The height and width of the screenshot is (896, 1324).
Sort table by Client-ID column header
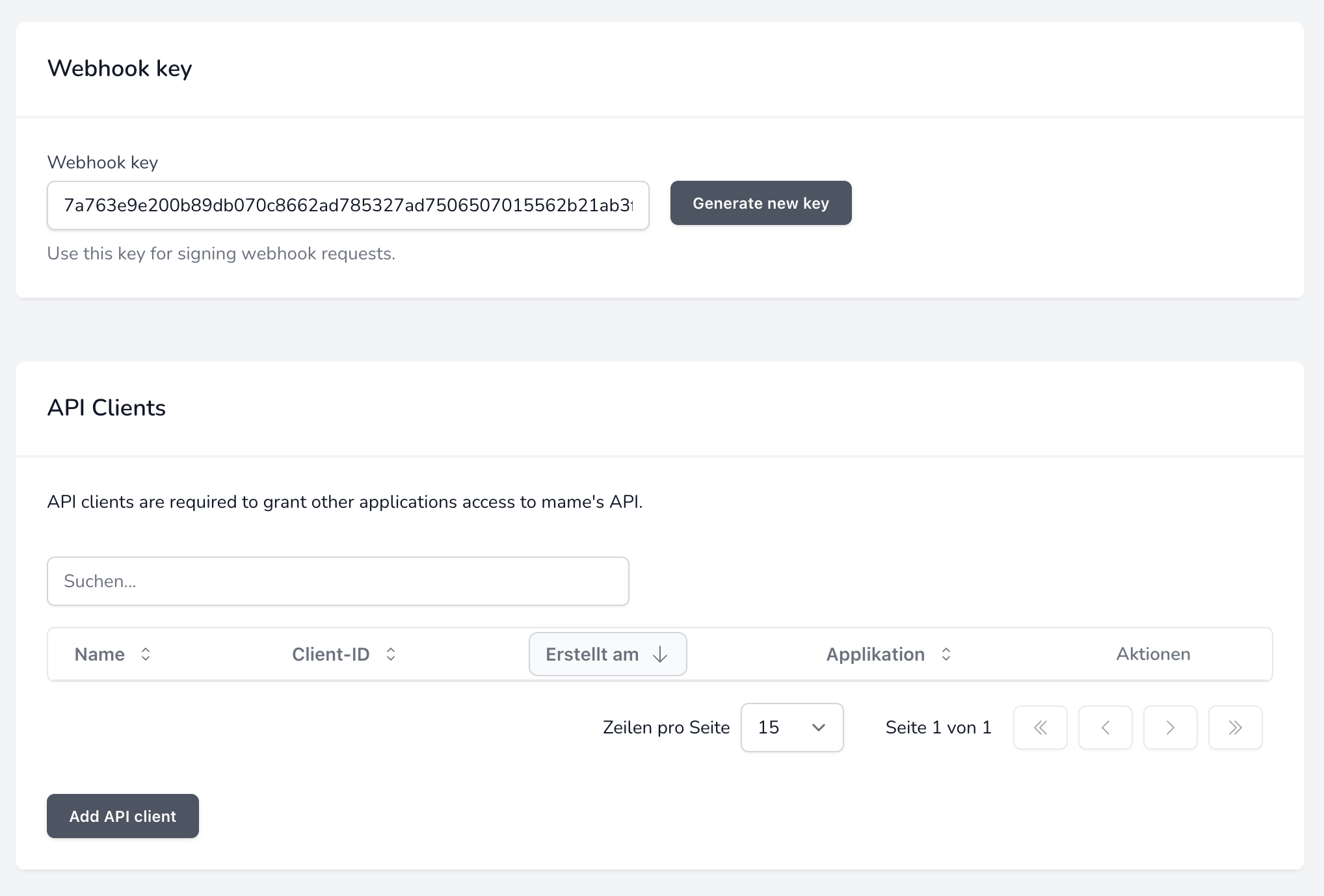pyautogui.click(x=330, y=654)
